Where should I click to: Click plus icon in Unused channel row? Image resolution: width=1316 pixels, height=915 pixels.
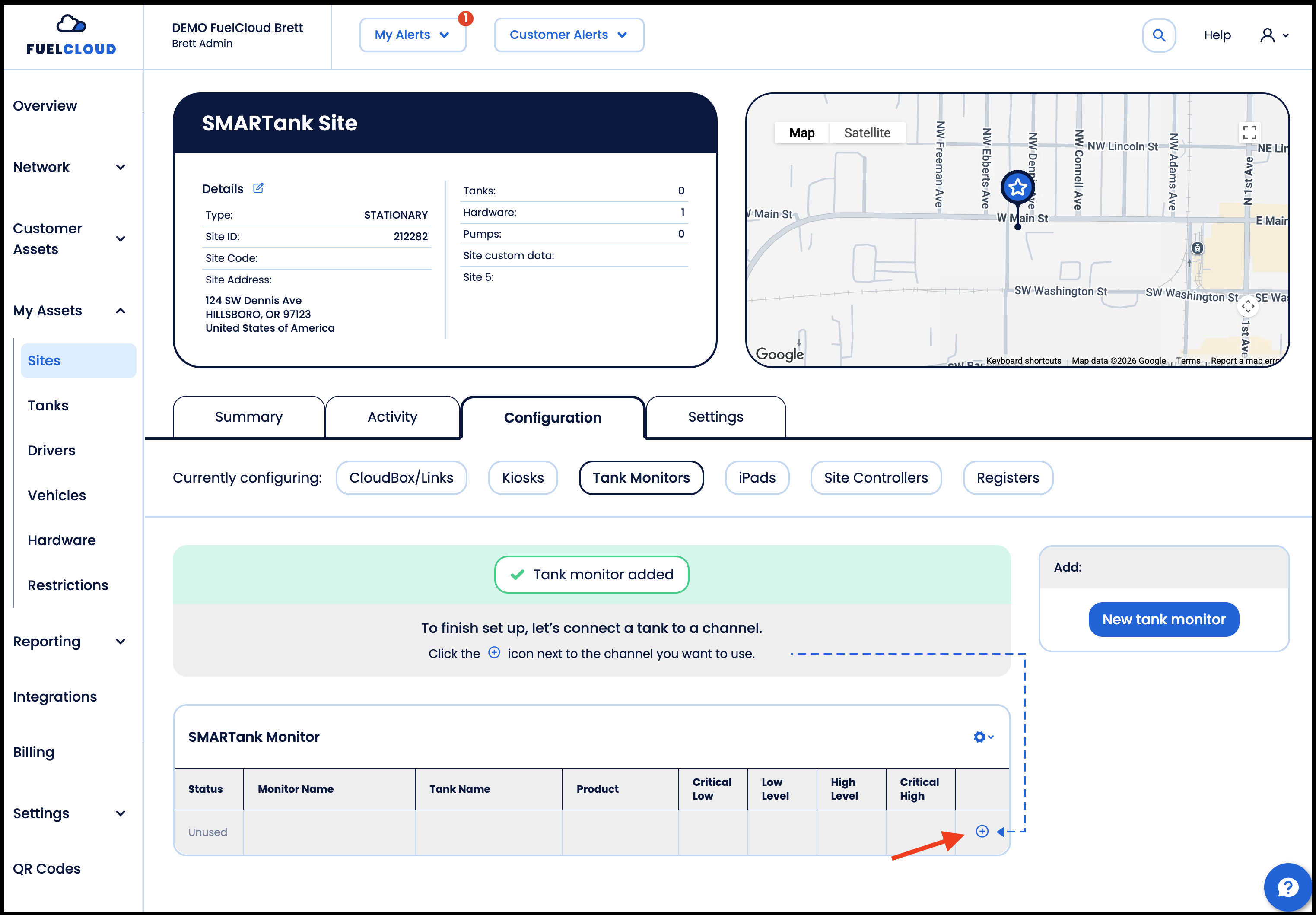click(982, 831)
